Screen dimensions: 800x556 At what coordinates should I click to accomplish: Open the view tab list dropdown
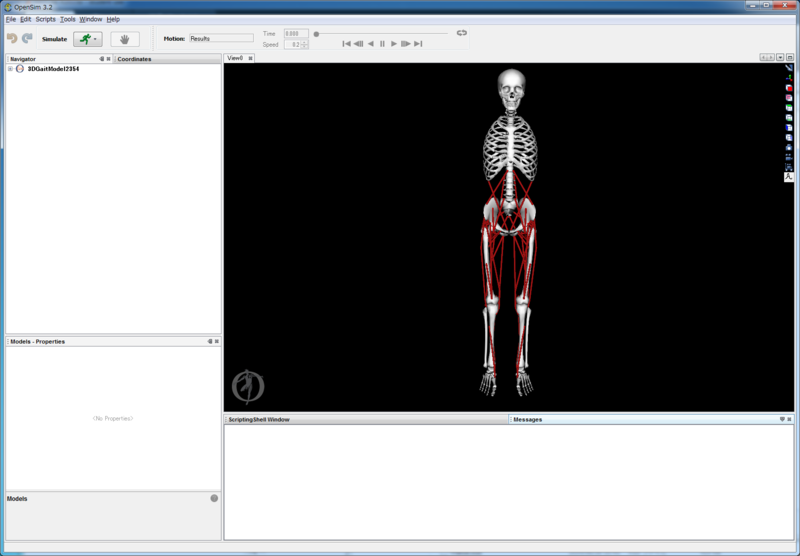(x=780, y=58)
